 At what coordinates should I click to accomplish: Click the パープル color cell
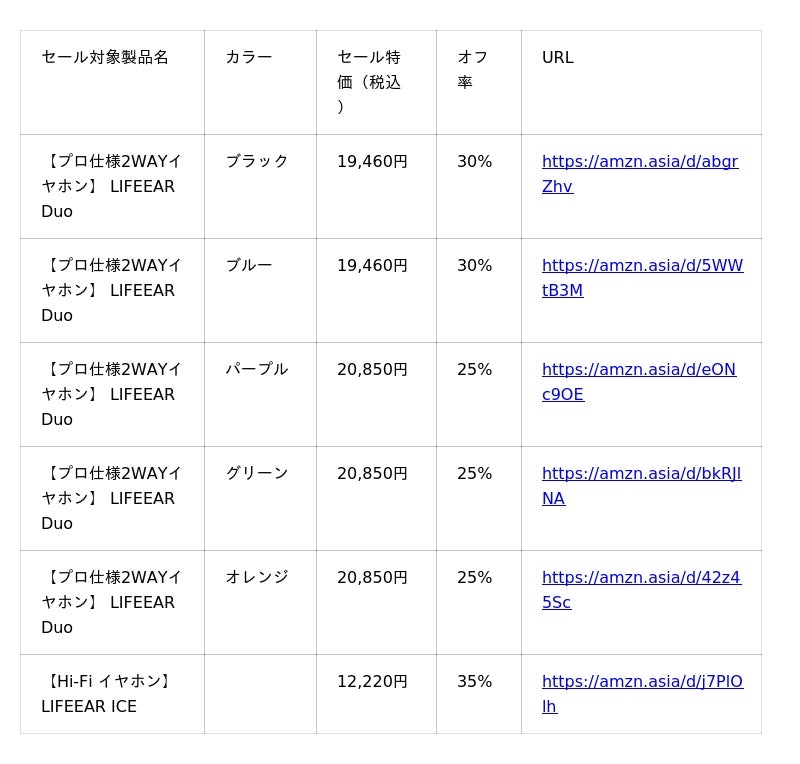pos(257,369)
